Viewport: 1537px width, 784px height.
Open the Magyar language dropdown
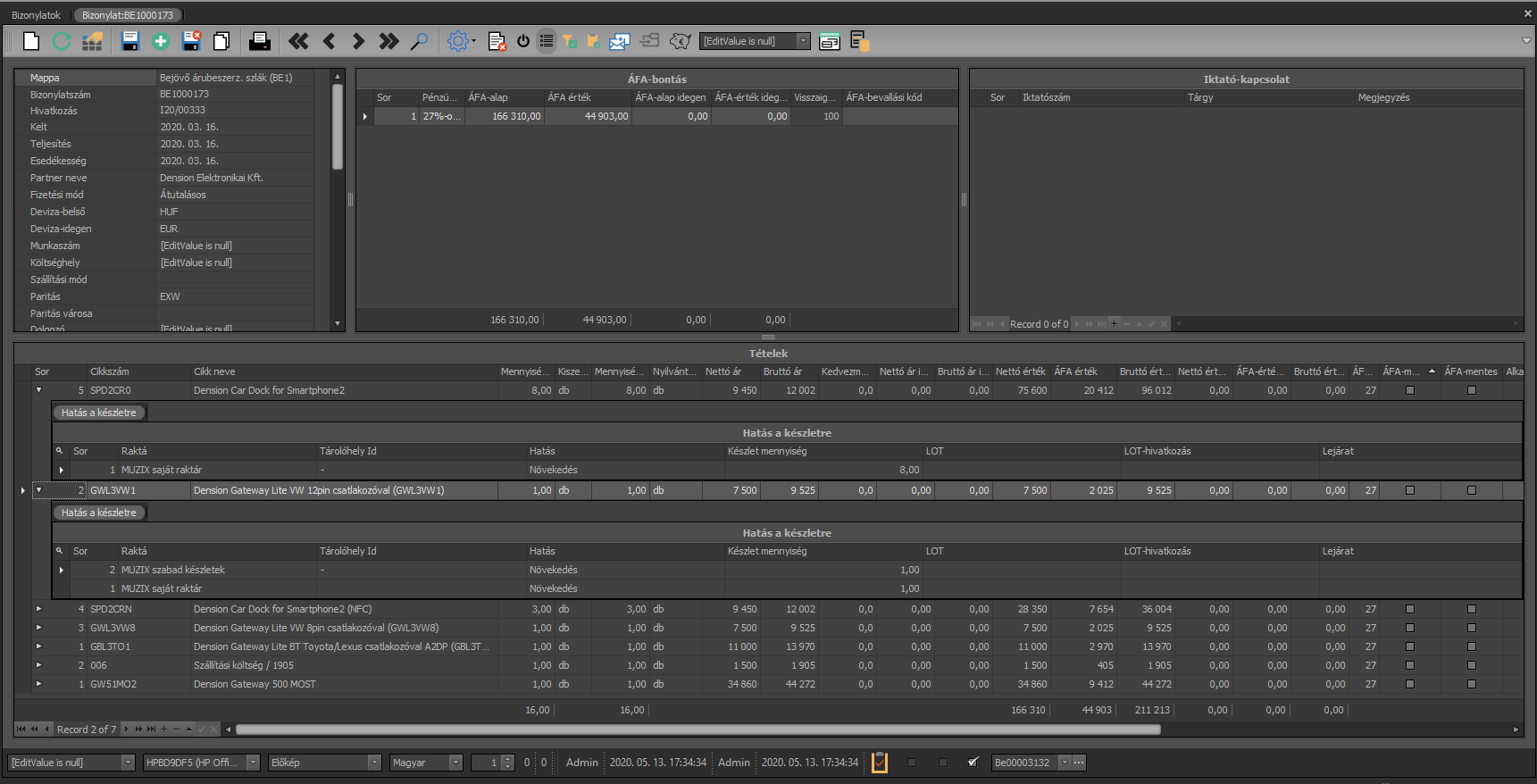tap(455, 763)
